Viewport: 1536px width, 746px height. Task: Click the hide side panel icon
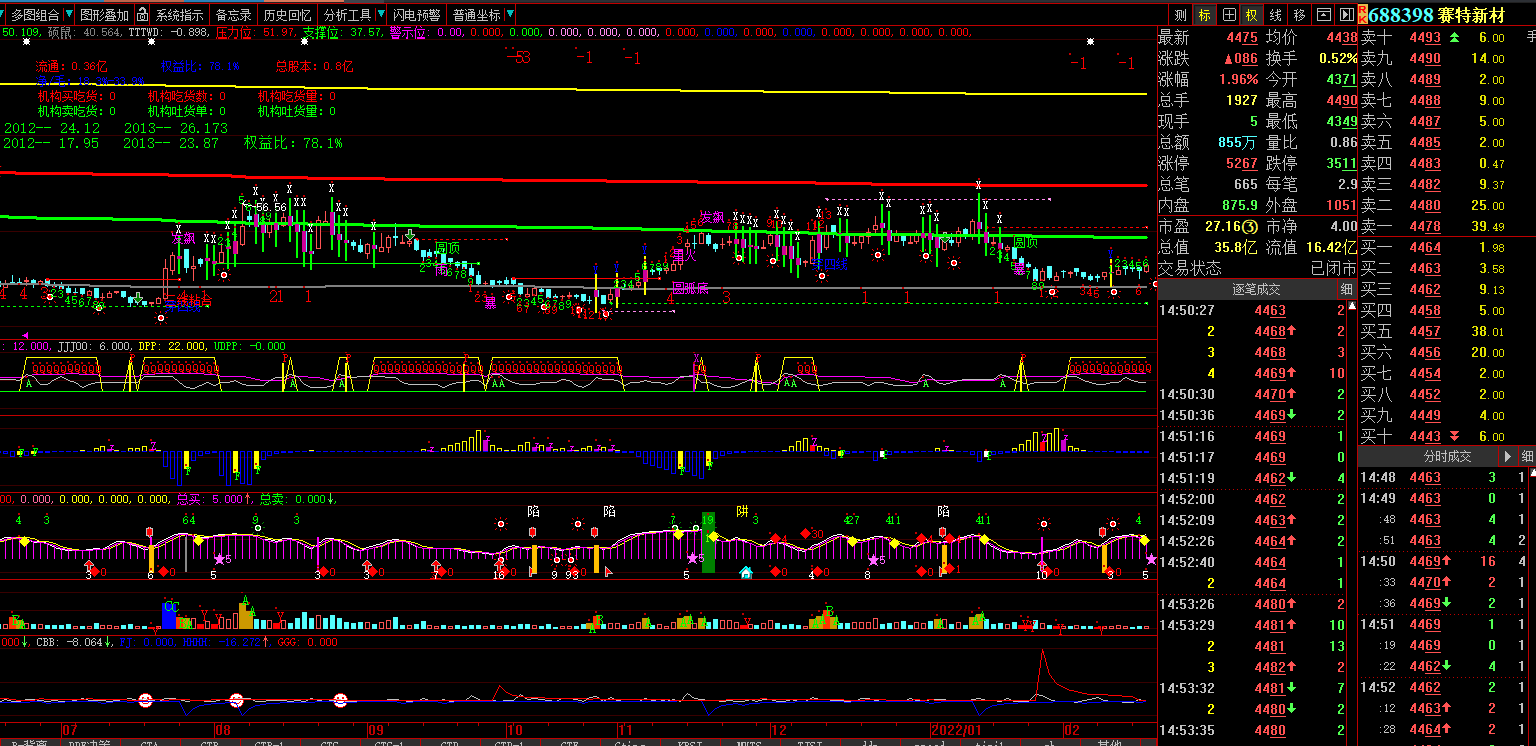tap(1346, 15)
